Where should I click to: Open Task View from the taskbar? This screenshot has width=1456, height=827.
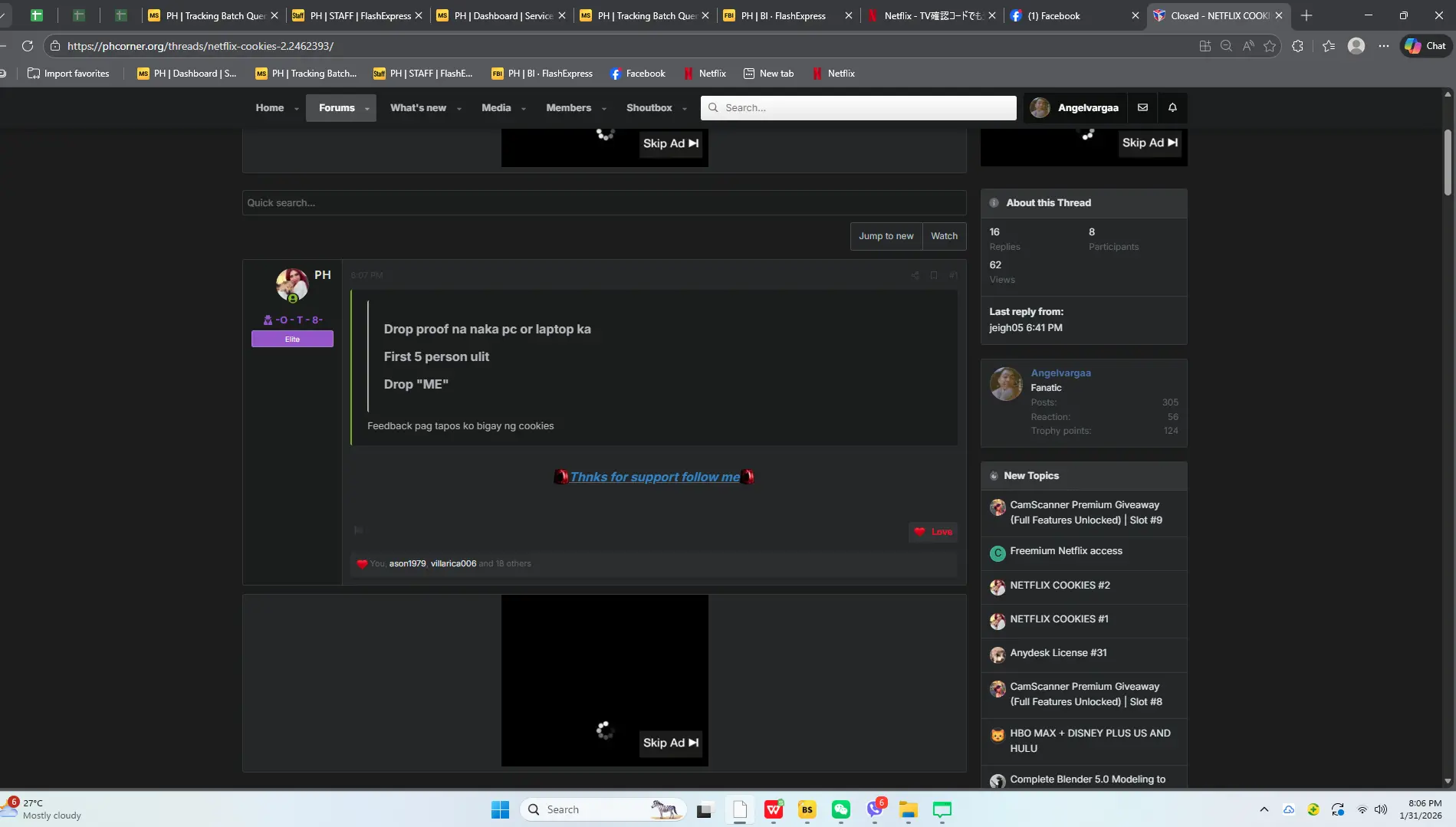705,809
